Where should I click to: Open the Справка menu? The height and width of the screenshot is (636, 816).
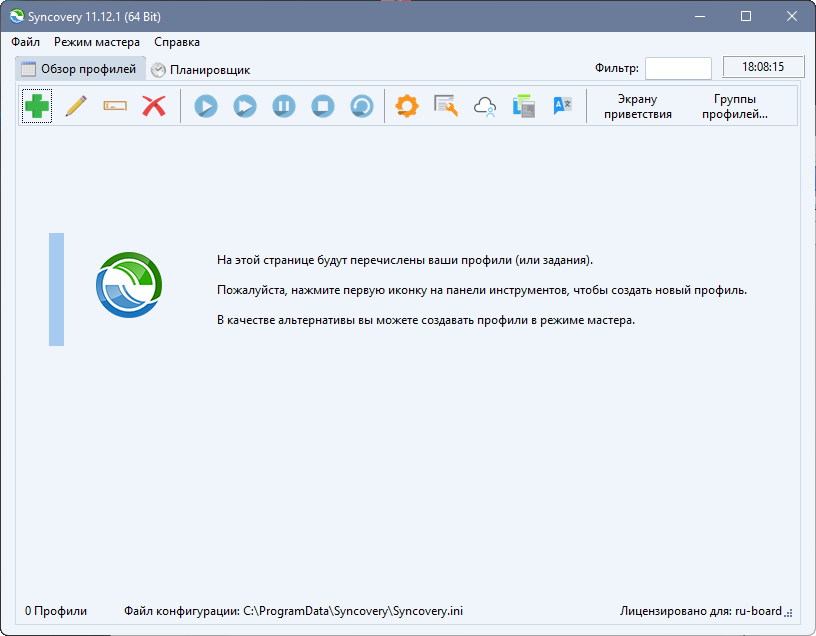(x=177, y=42)
